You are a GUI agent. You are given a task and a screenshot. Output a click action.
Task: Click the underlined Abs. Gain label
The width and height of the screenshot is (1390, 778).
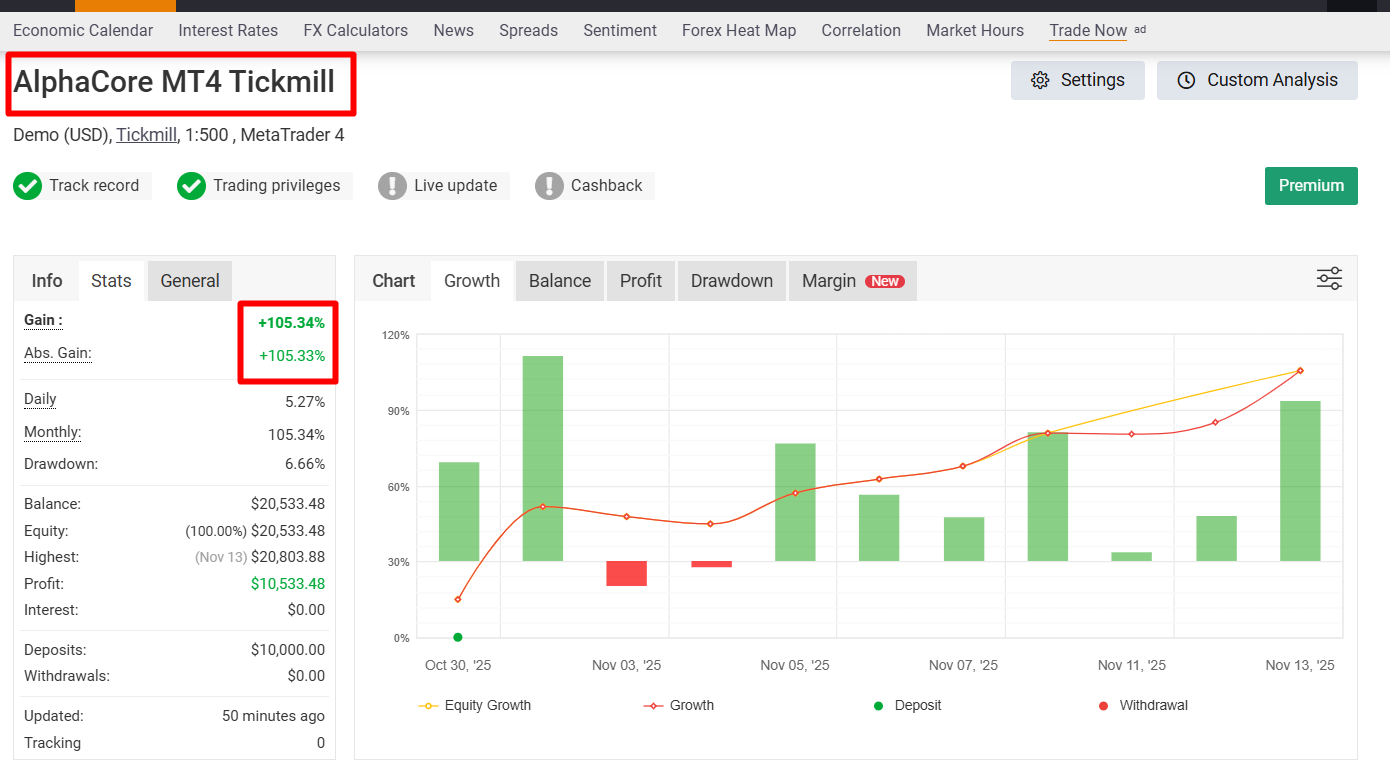[x=58, y=353]
